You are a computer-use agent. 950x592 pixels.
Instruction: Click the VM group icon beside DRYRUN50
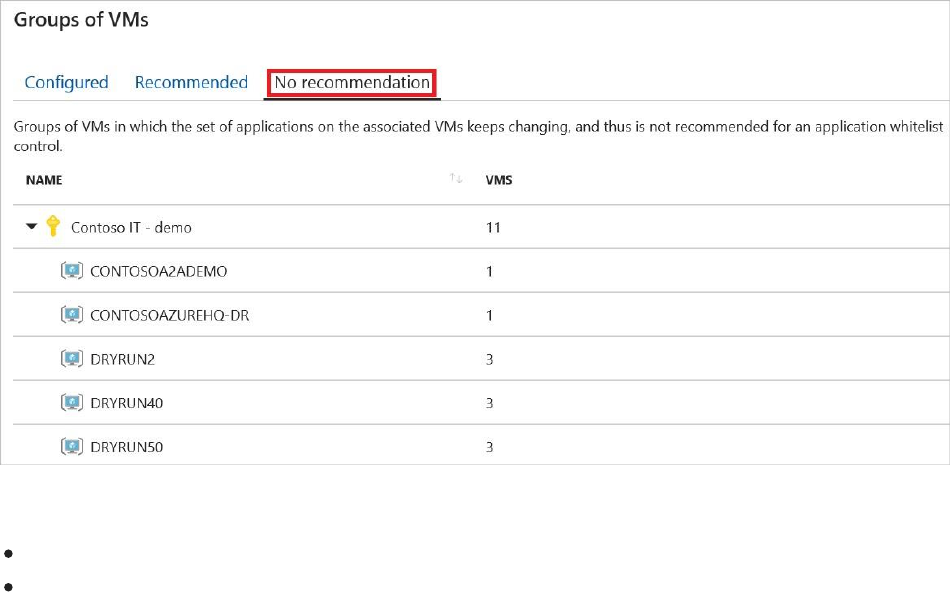(71, 446)
